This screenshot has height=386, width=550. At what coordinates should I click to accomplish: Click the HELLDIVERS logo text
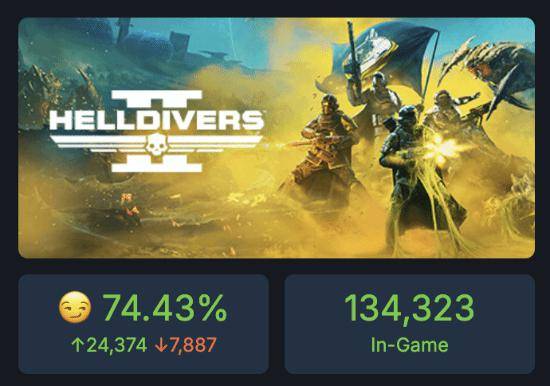156,120
